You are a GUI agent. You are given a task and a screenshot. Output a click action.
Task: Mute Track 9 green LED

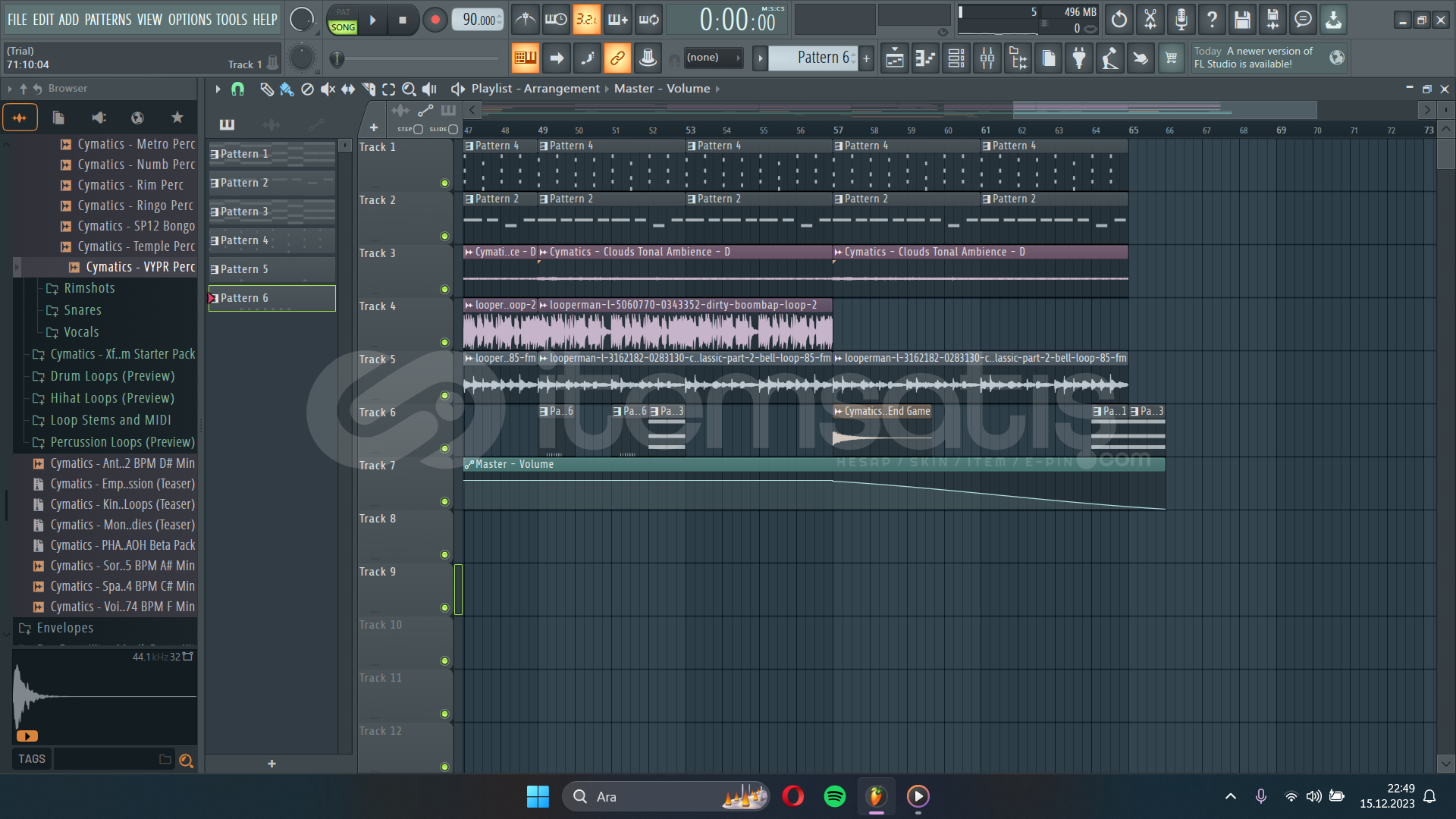444,607
